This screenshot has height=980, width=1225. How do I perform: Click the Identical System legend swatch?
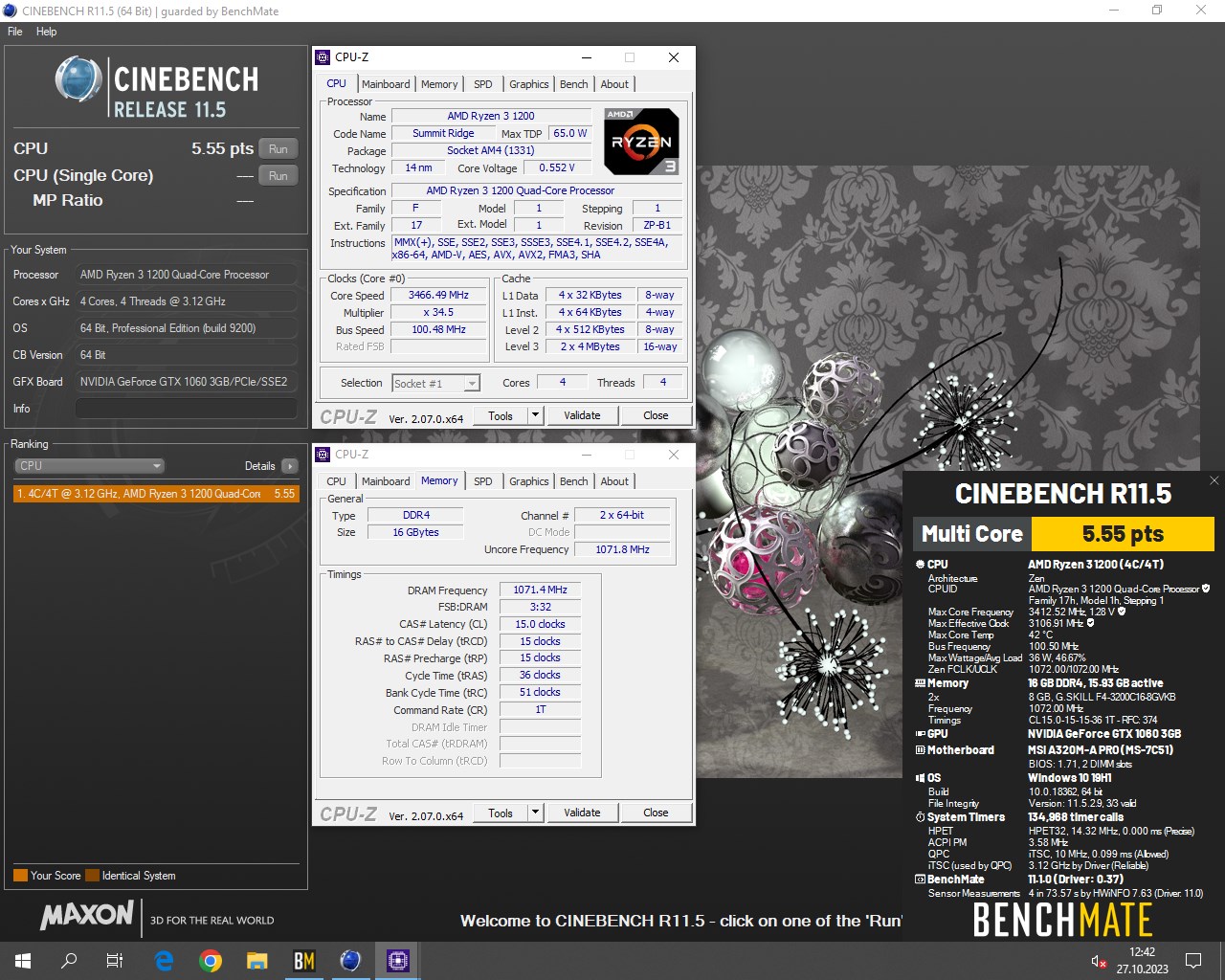click(x=92, y=875)
